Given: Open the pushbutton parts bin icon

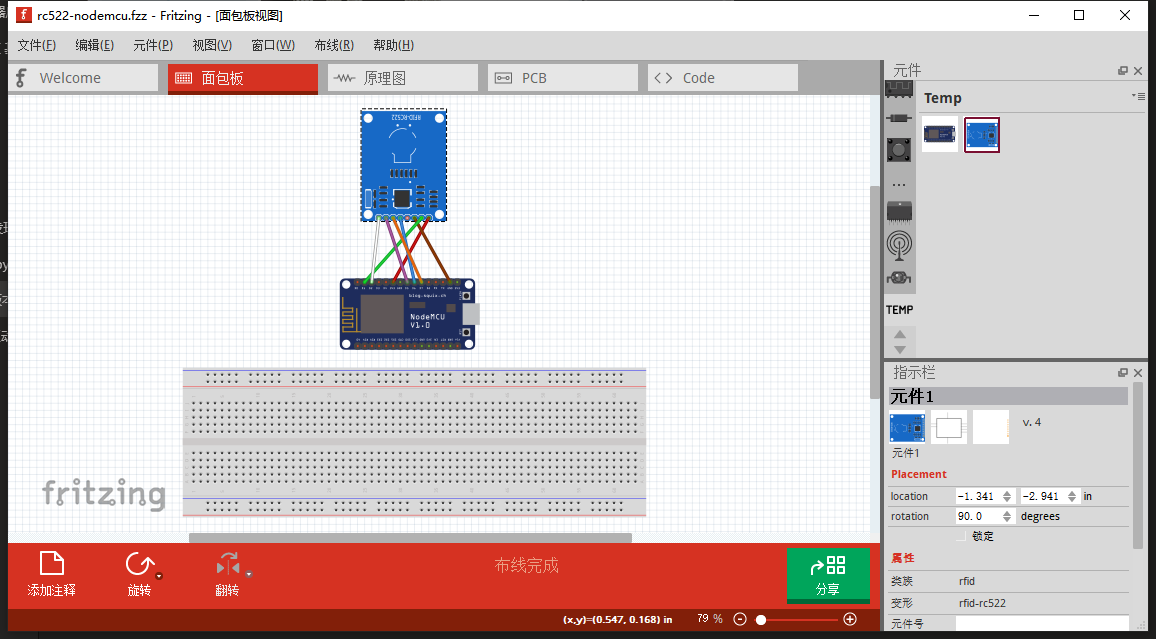Looking at the screenshot, I should coord(899,150).
